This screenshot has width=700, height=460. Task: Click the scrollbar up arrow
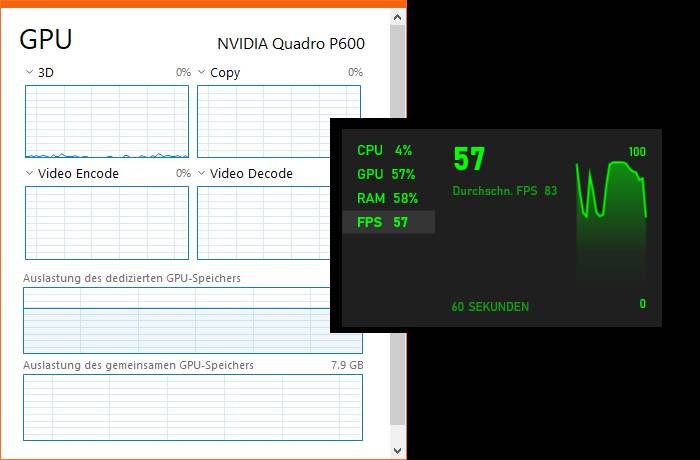pos(397,17)
